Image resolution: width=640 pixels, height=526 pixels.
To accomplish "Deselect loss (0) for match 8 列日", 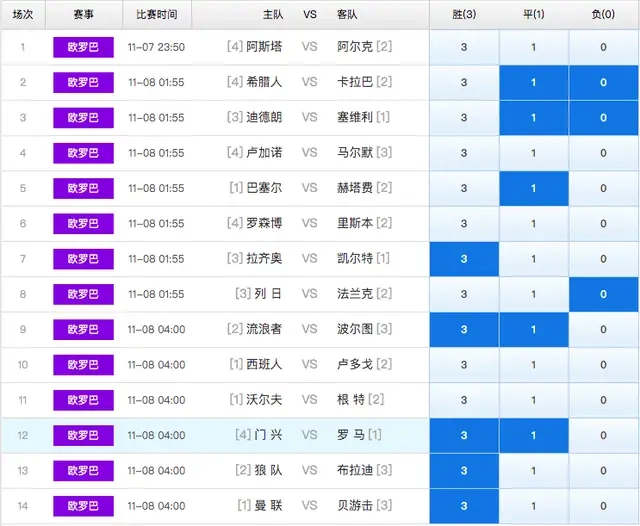I will point(604,294).
